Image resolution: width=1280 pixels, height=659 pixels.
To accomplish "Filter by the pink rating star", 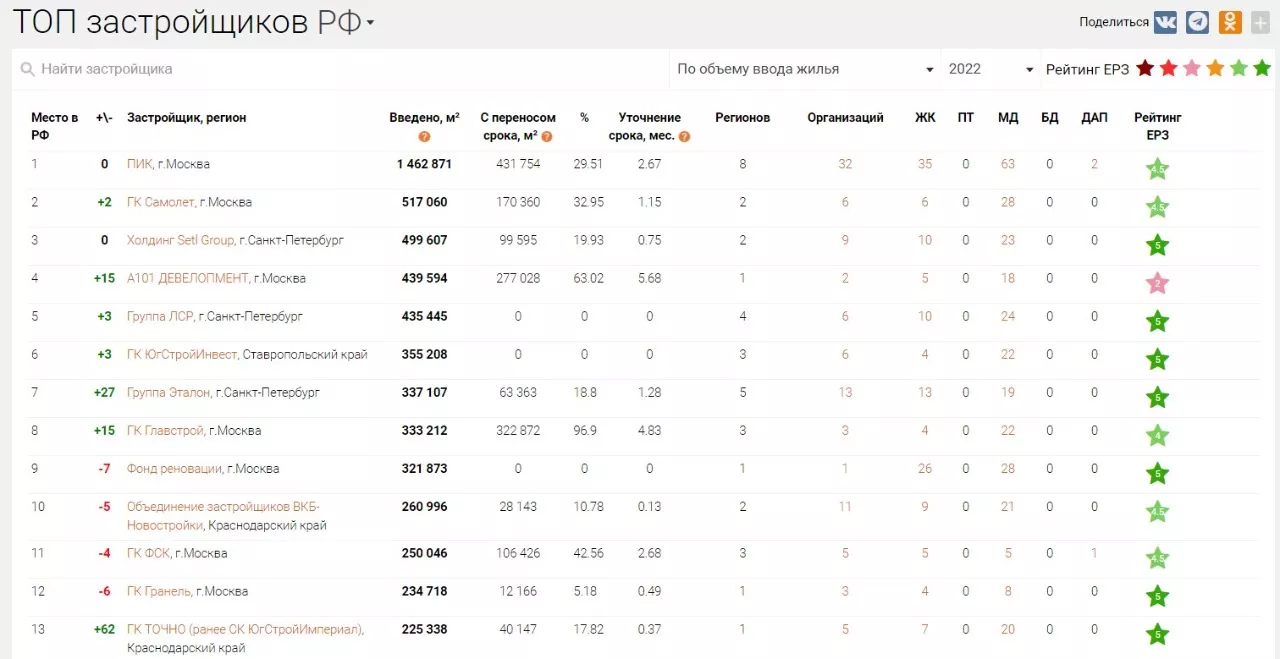I will (1191, 69).
